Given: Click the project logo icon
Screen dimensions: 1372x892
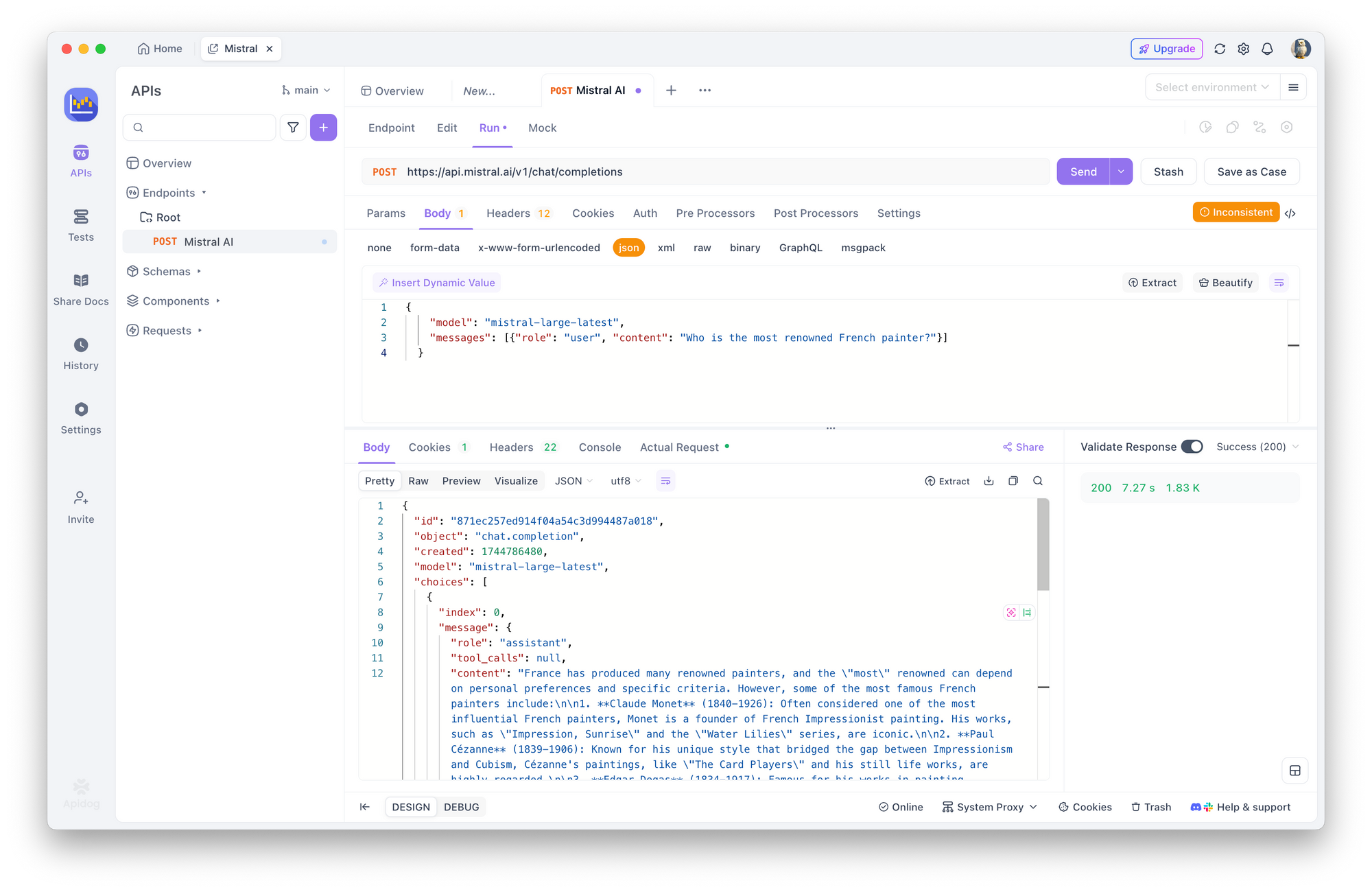Looking at the screenshot, I should click(x=81, y=104).
